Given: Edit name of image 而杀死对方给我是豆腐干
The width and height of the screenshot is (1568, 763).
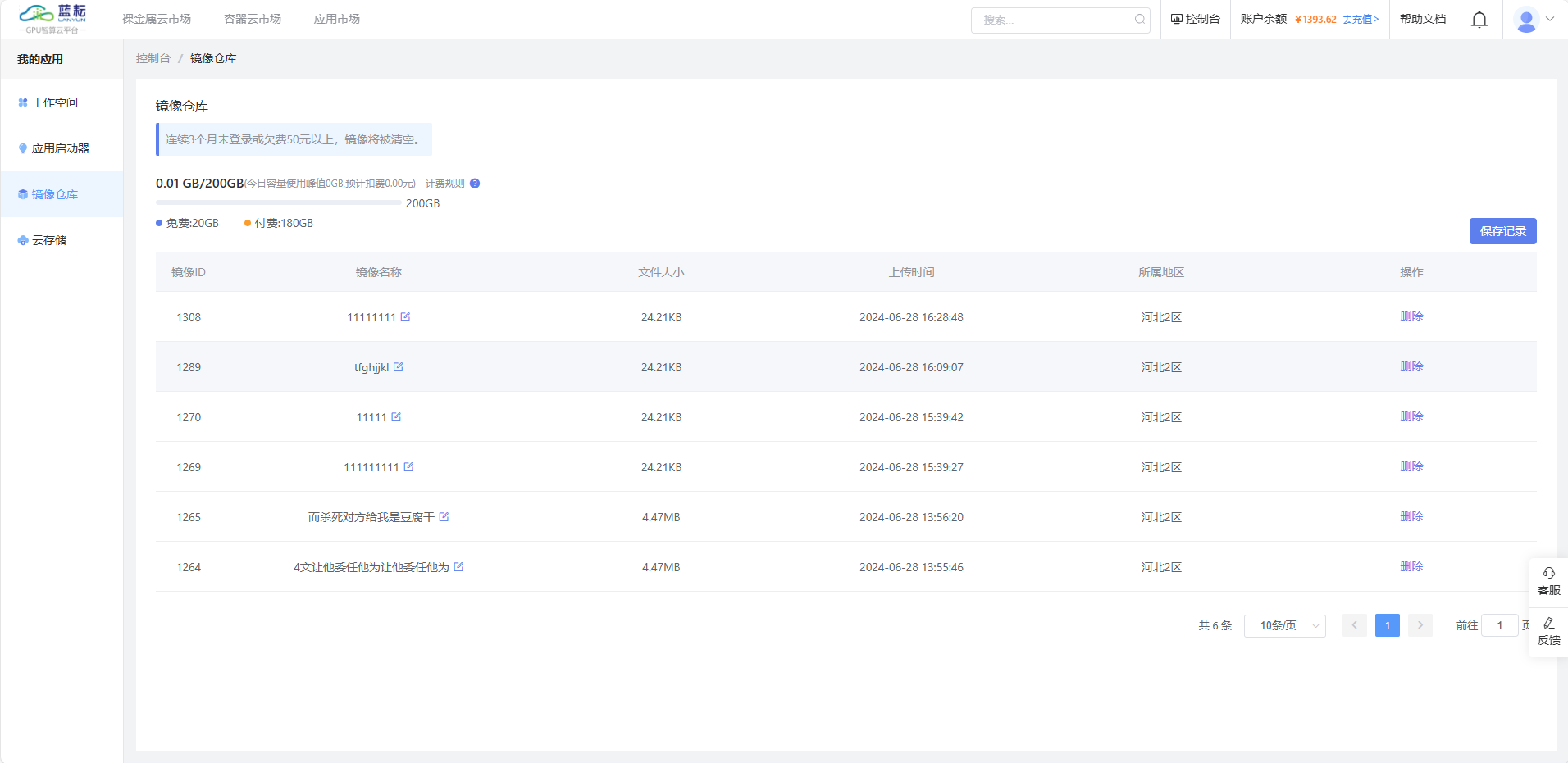Looking at the screenshot, I should click(x=444, y=516).
